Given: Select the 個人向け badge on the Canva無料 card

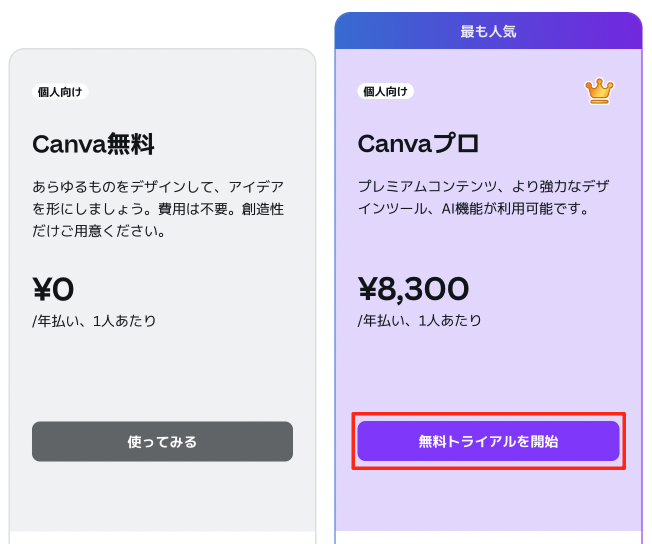Looking at the screenshot, I should coord(60,92).
